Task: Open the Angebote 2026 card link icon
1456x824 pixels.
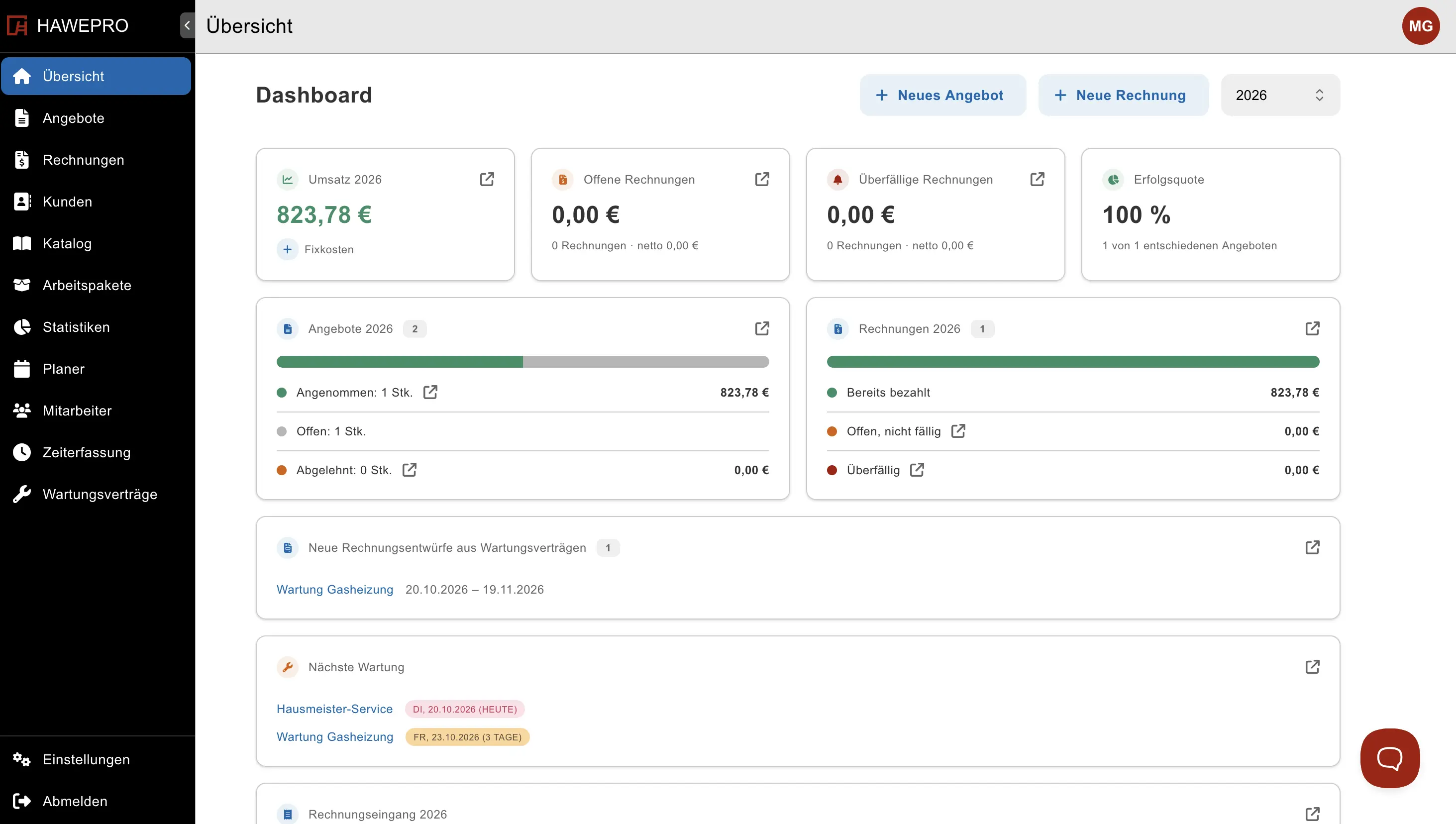Action: point(762,329)
